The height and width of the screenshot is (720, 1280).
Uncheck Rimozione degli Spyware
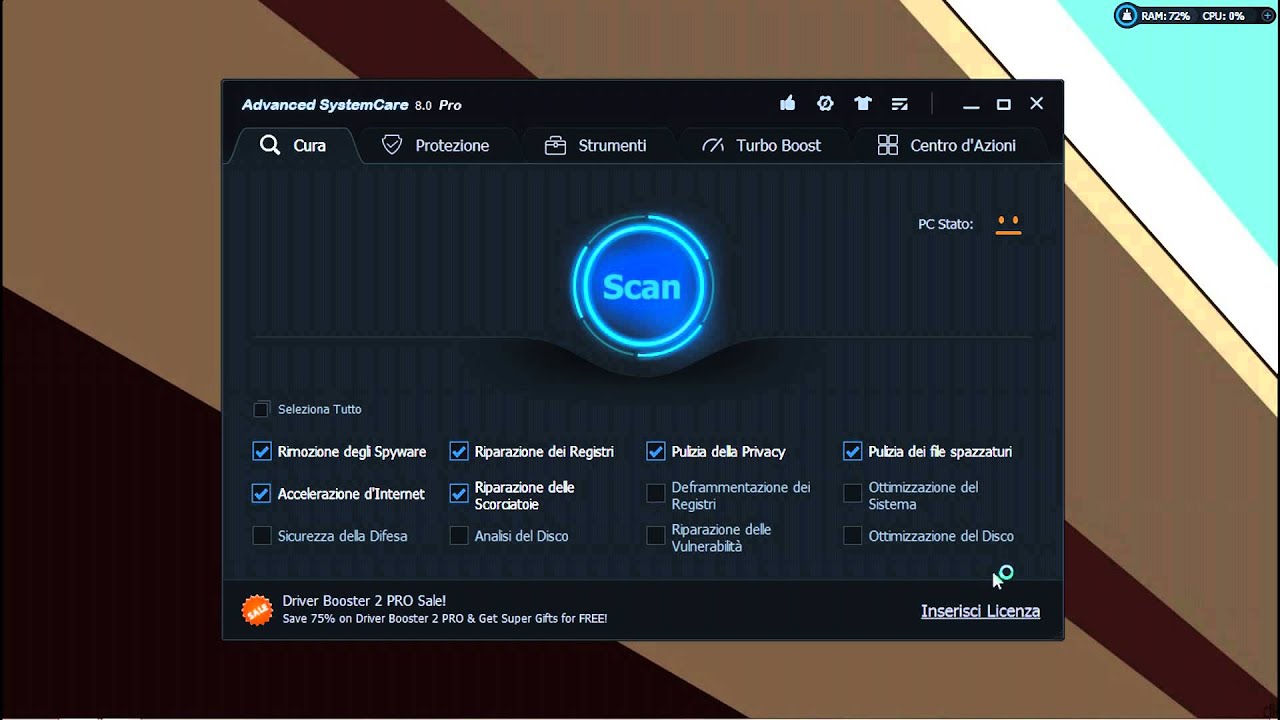pos(262,451)
